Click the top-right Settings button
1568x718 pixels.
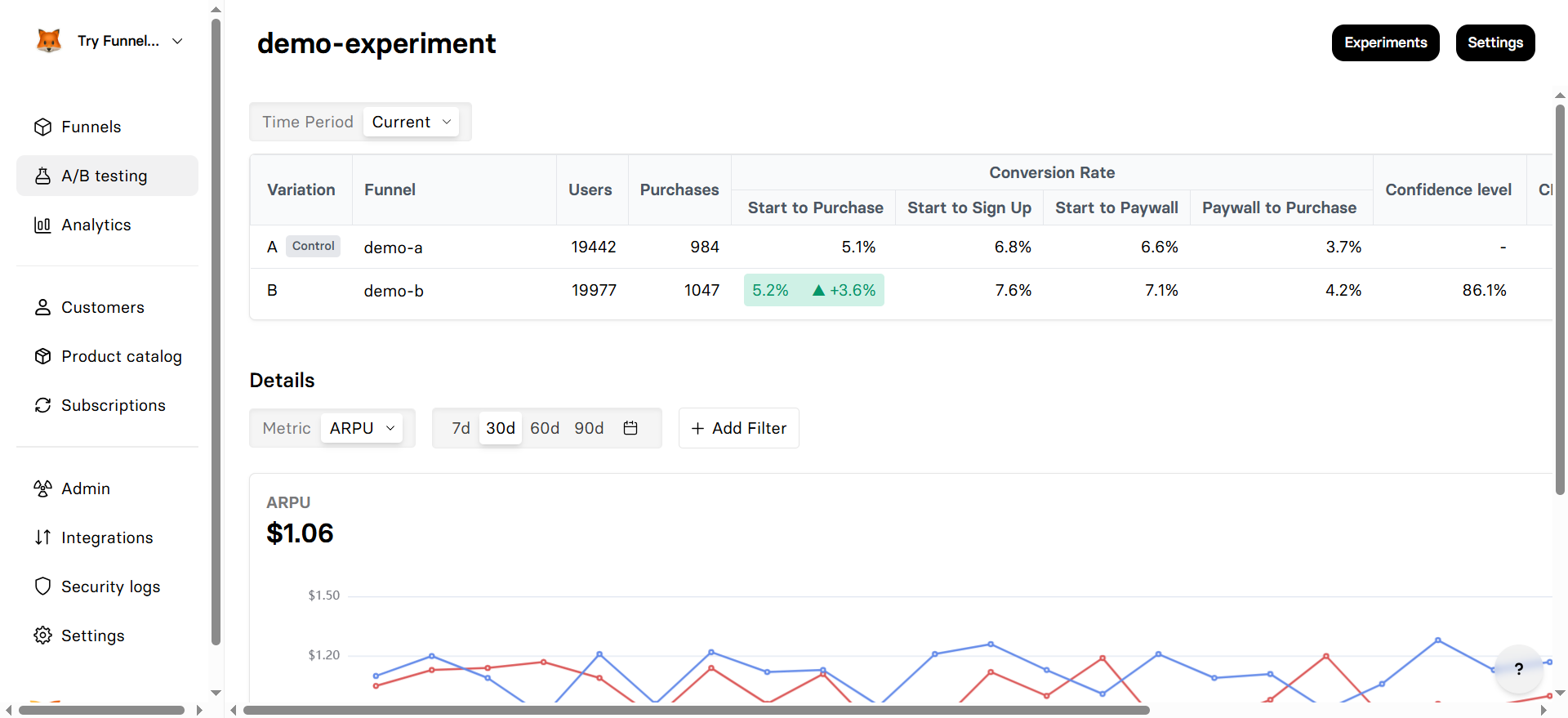[x=1495, y=42]
